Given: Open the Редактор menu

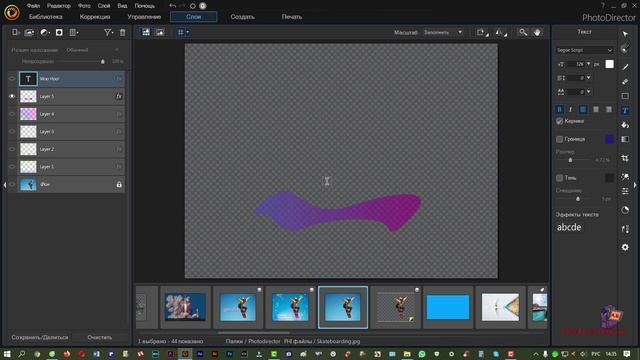Looking at the screenshot, I should tap(59, 6).
